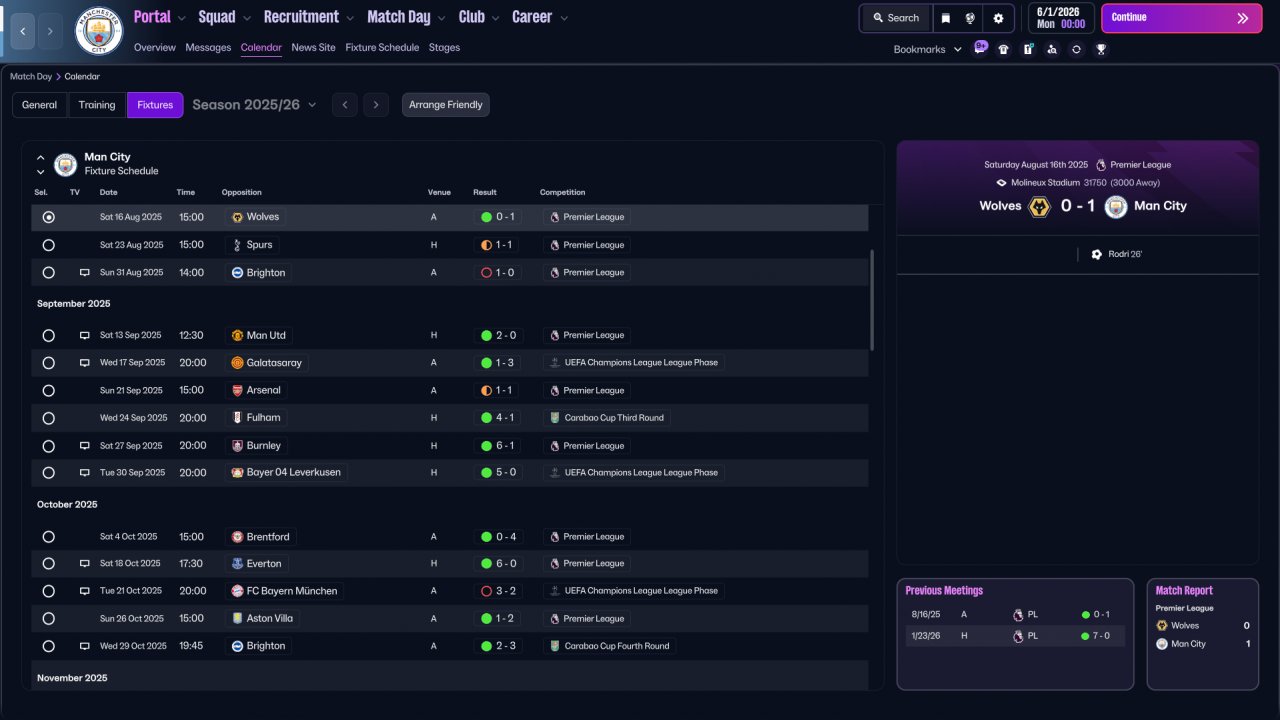Go to previous season with left arrow

[x=344, y=105]
